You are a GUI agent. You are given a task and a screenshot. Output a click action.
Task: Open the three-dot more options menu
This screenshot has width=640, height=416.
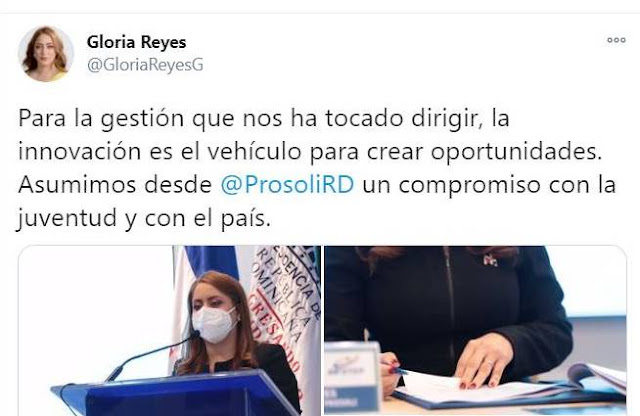point(616,40)
